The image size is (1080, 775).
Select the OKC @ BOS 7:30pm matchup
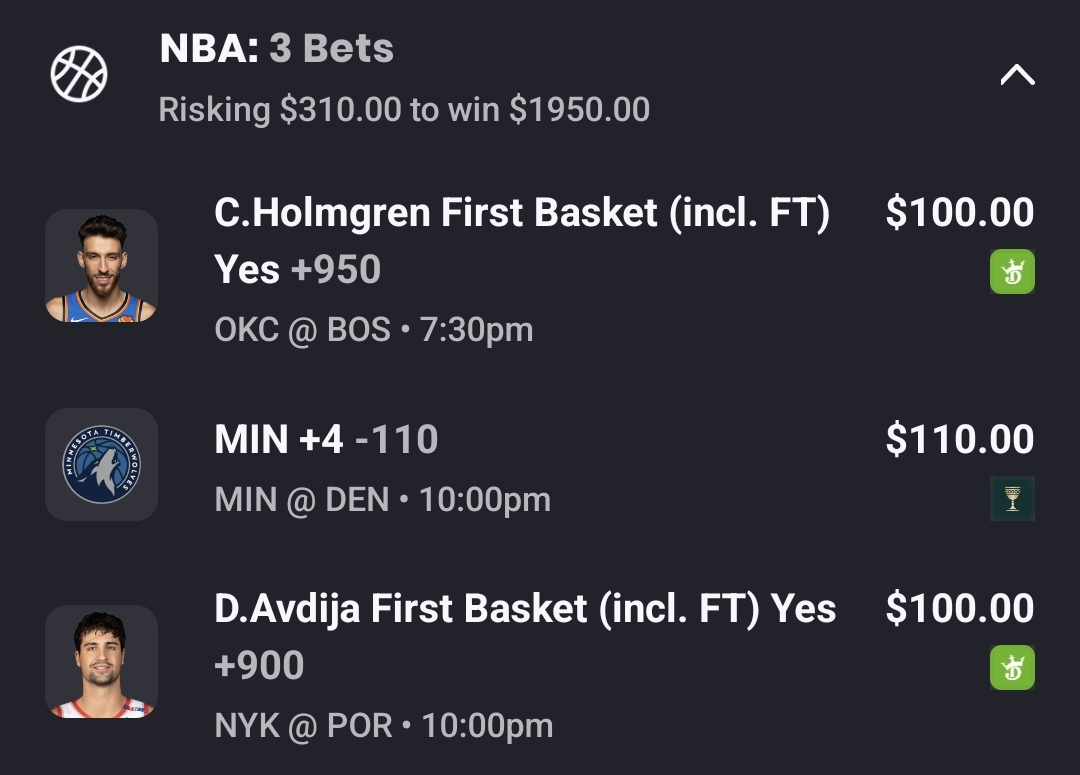[374, 329]
